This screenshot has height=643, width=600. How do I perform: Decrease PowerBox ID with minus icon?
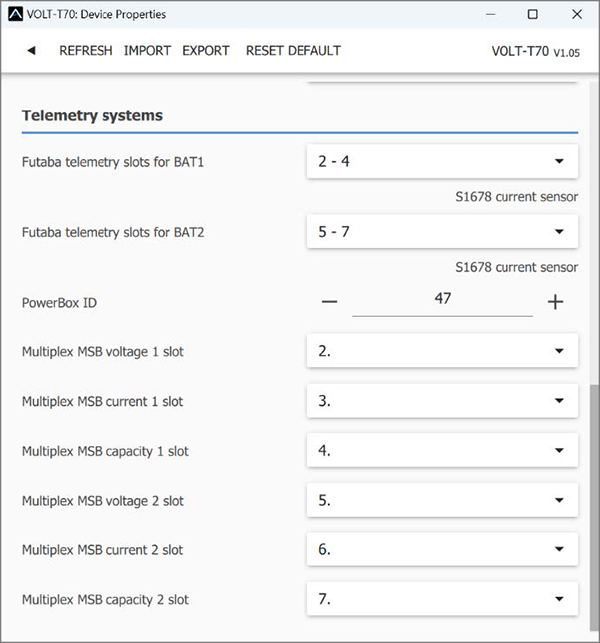tap(329, 302)
